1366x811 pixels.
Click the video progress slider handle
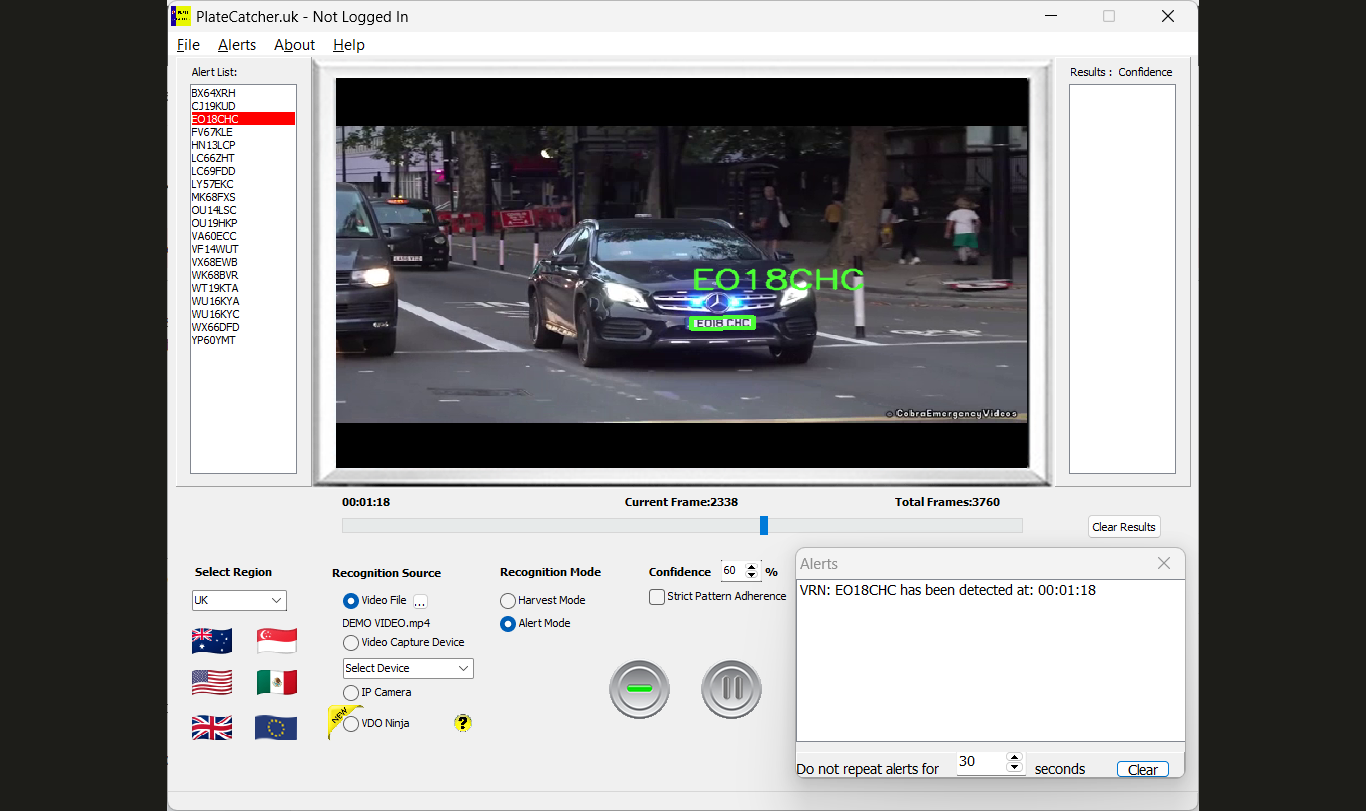pos(764,526)
